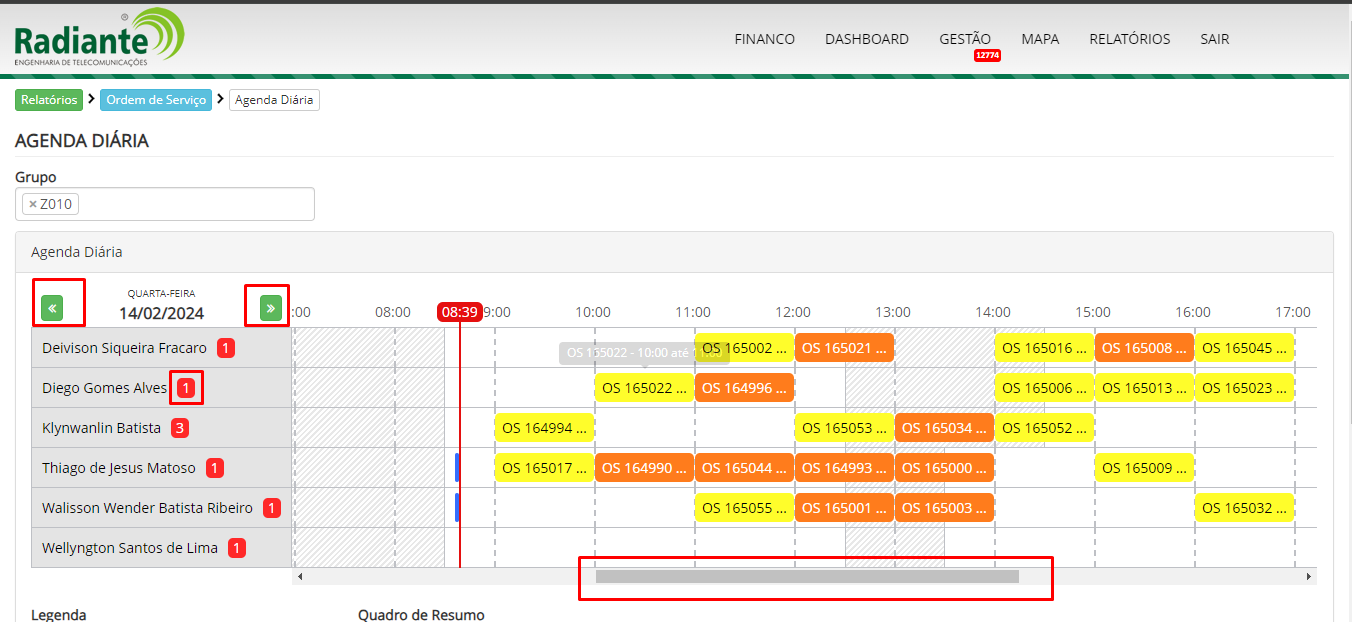Go to previous day with left arrows button
The image size is (1352, 622).
click(53, 308)
